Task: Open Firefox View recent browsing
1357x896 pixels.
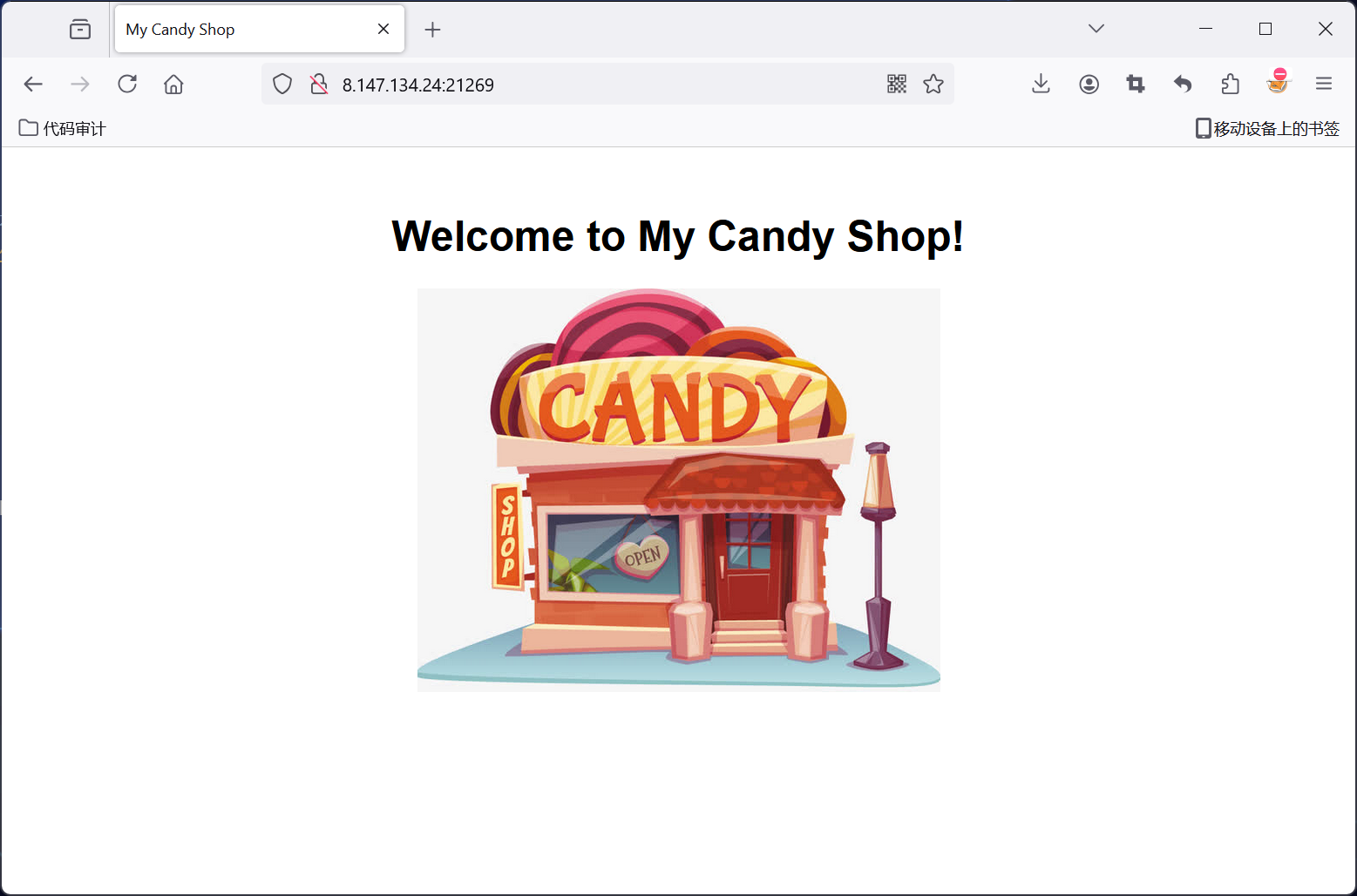Action: tap(80, 29)
